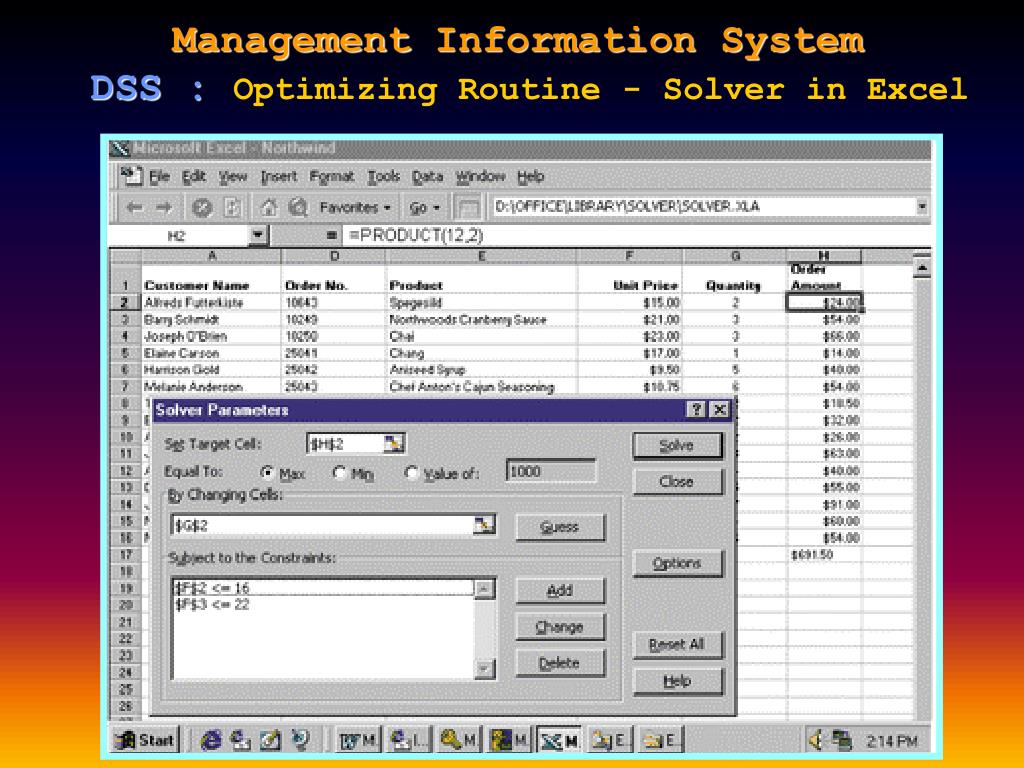
Task: Click the Reset All button
Action: (x=677, y=645)
